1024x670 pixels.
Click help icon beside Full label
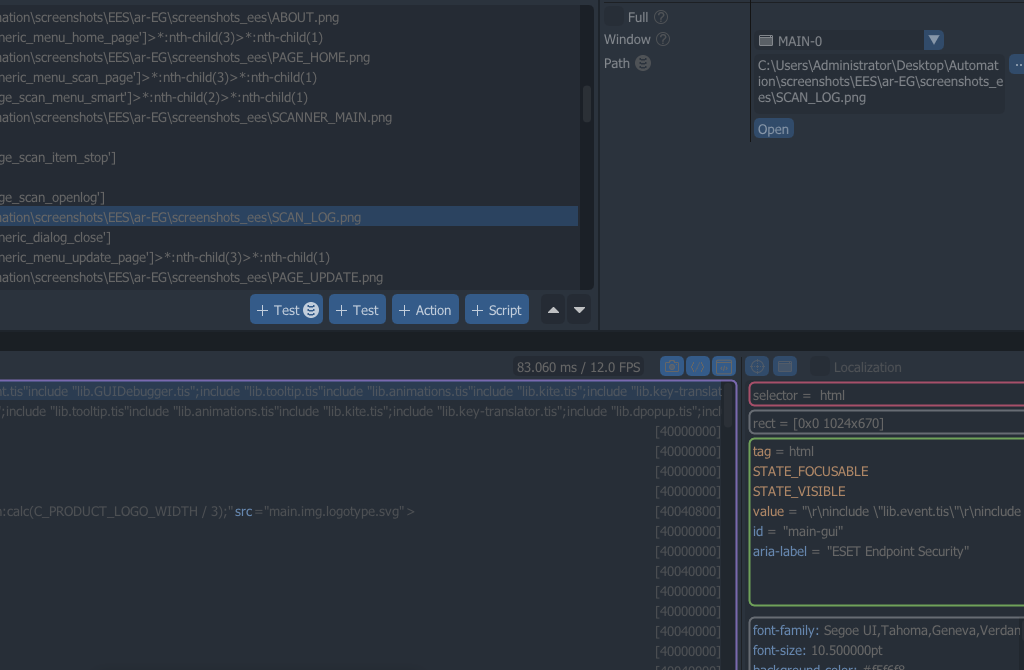point(661,17)
